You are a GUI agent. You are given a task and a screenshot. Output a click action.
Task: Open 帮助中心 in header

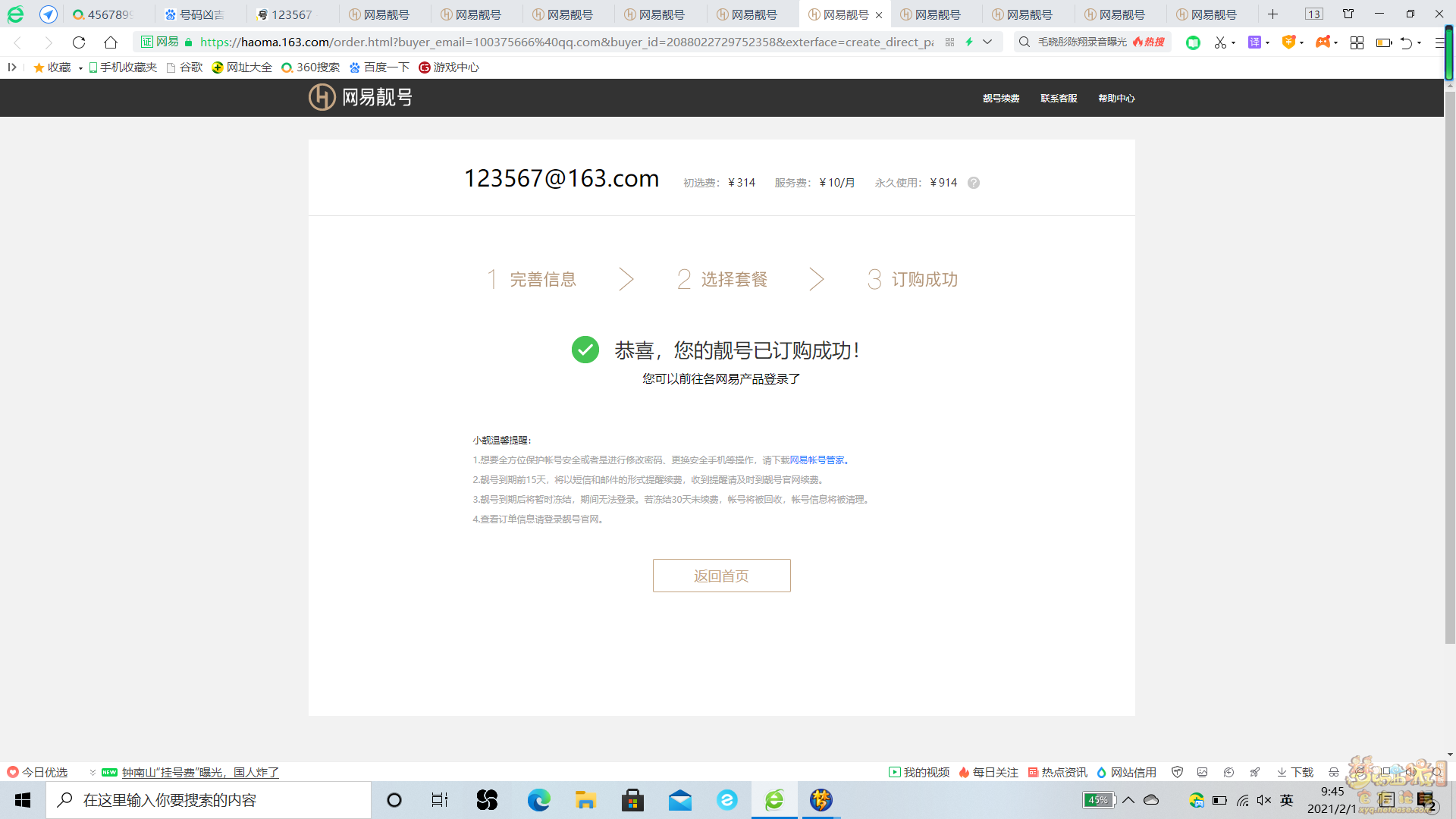point(1116,99)
